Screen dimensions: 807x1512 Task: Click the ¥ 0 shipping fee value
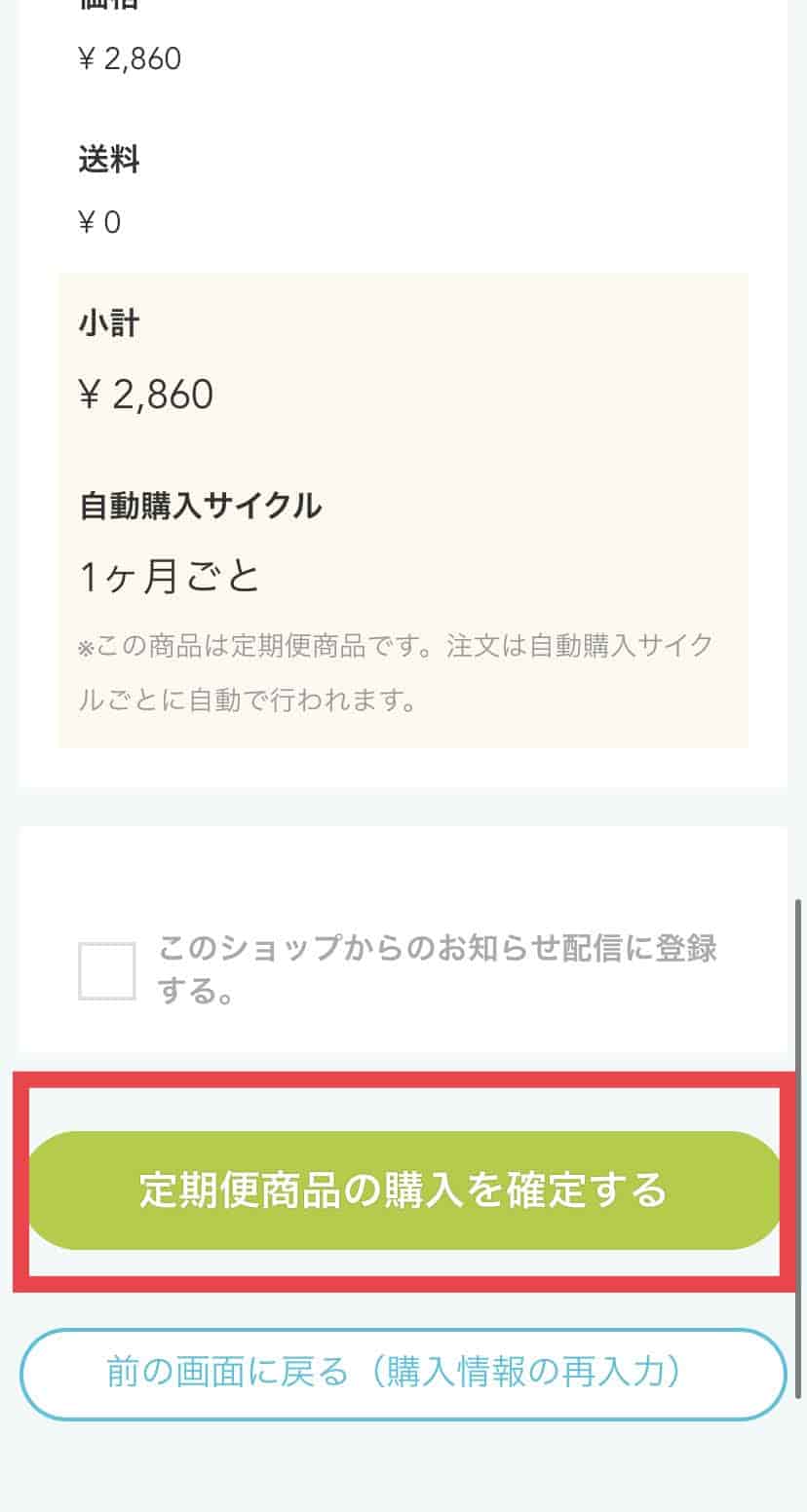point(99,223)
